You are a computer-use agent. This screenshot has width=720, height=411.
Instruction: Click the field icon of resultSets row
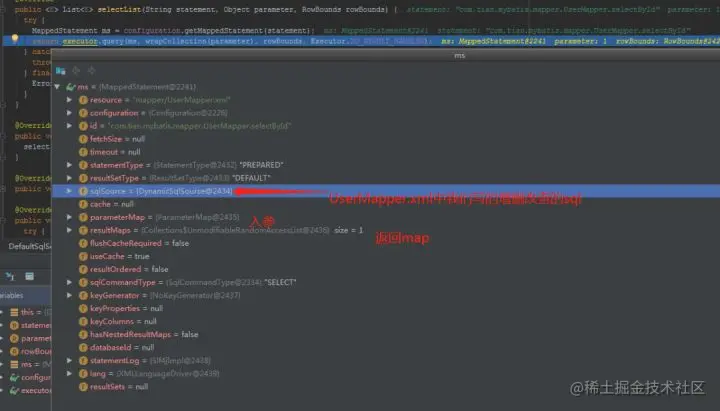(x=83, y=387)
